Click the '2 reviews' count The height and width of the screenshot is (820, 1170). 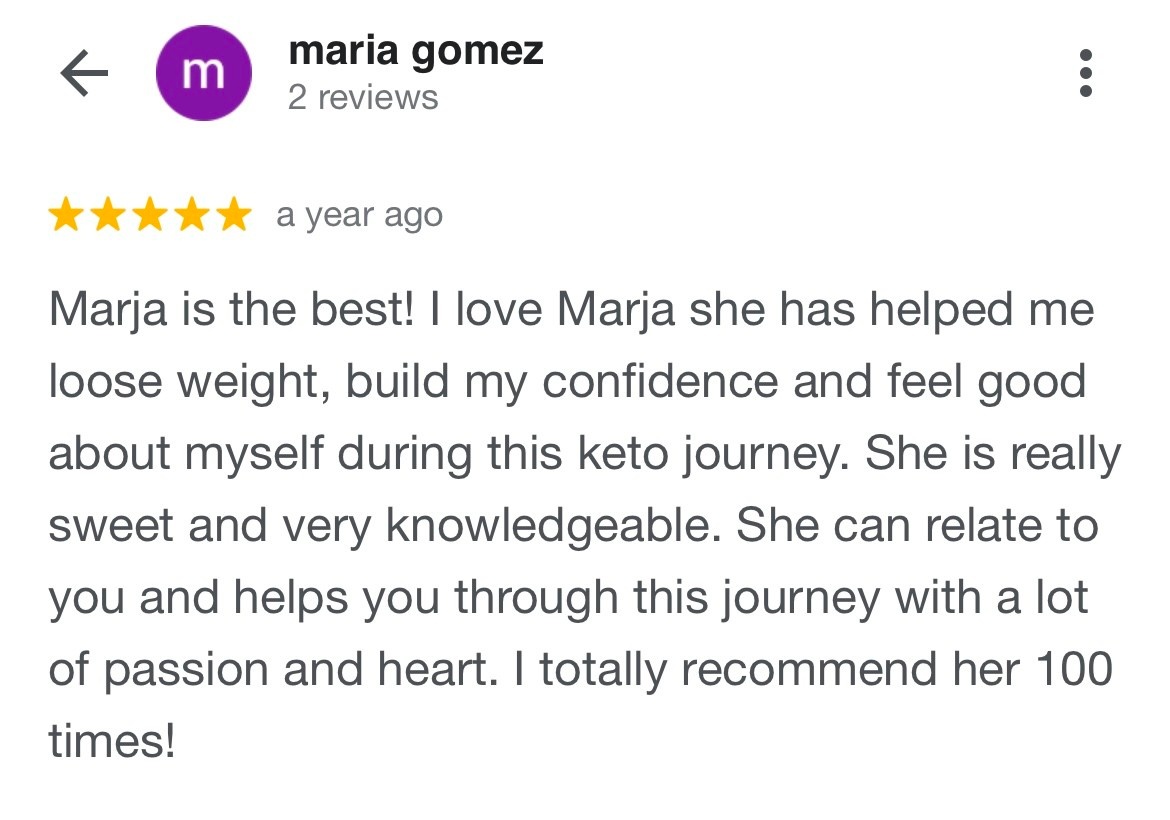(x=363, y=98)
